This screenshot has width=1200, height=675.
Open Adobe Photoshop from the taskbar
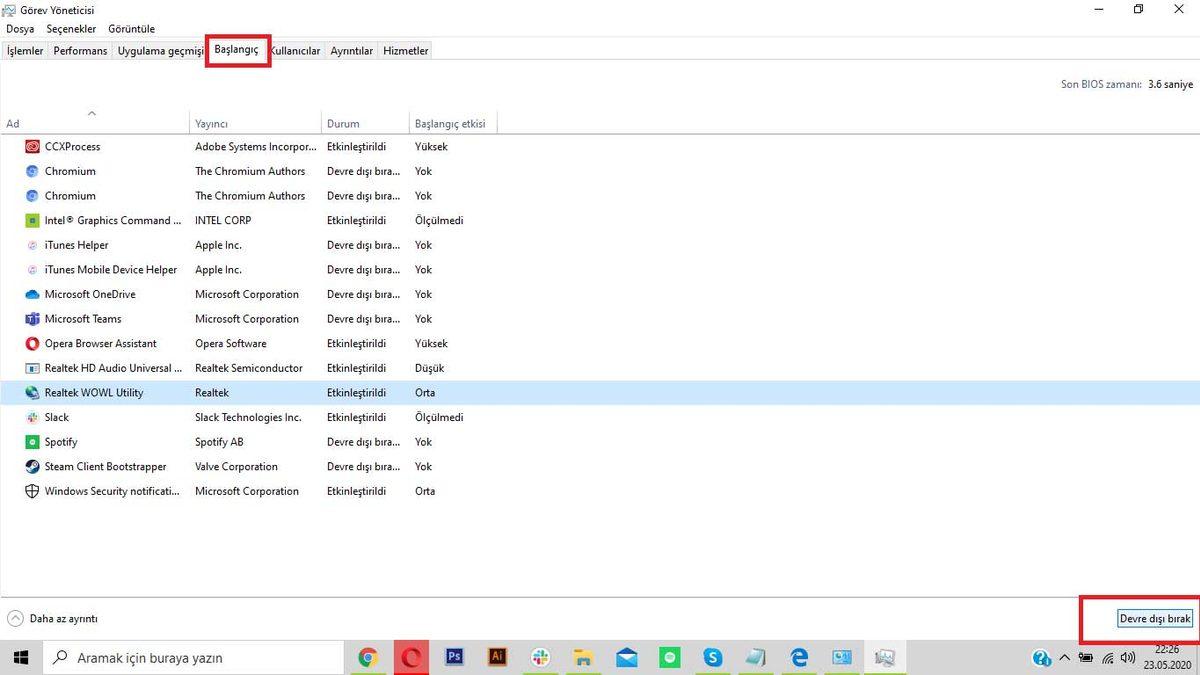pos(454,657)
